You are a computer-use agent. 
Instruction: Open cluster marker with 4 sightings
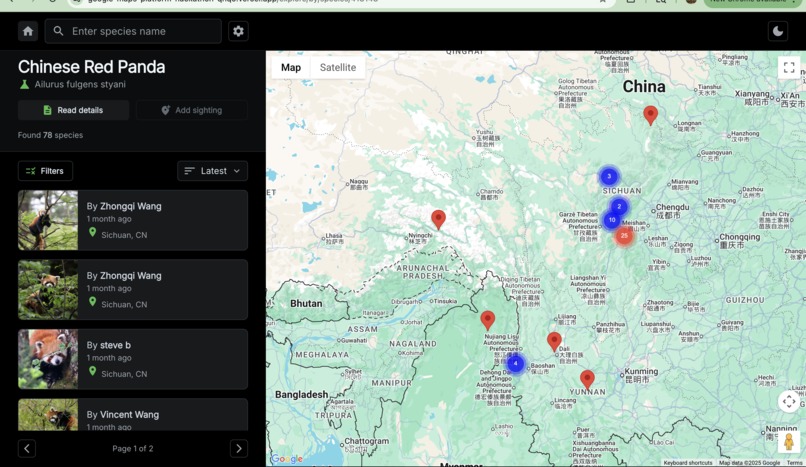coord(516,363)
